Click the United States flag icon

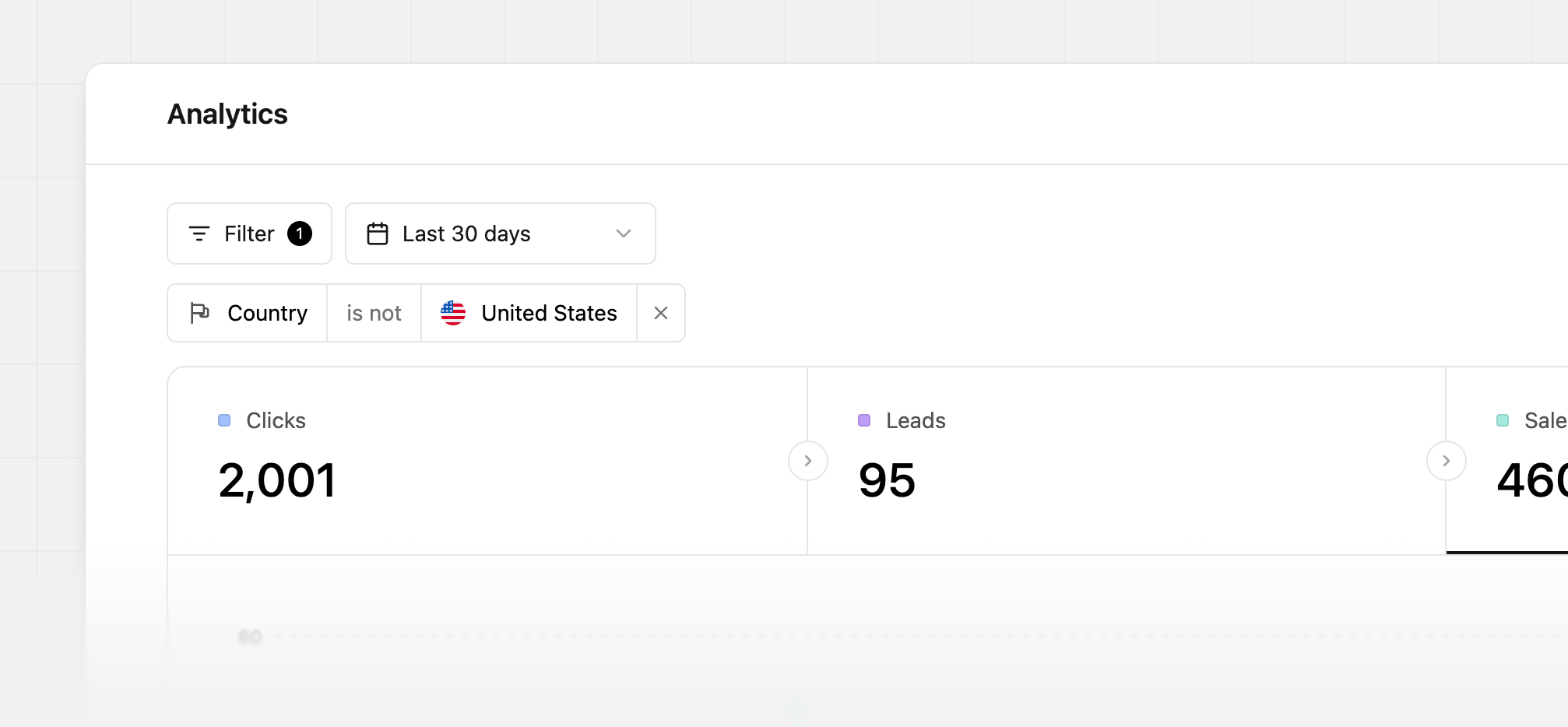[x=453, y=313]
